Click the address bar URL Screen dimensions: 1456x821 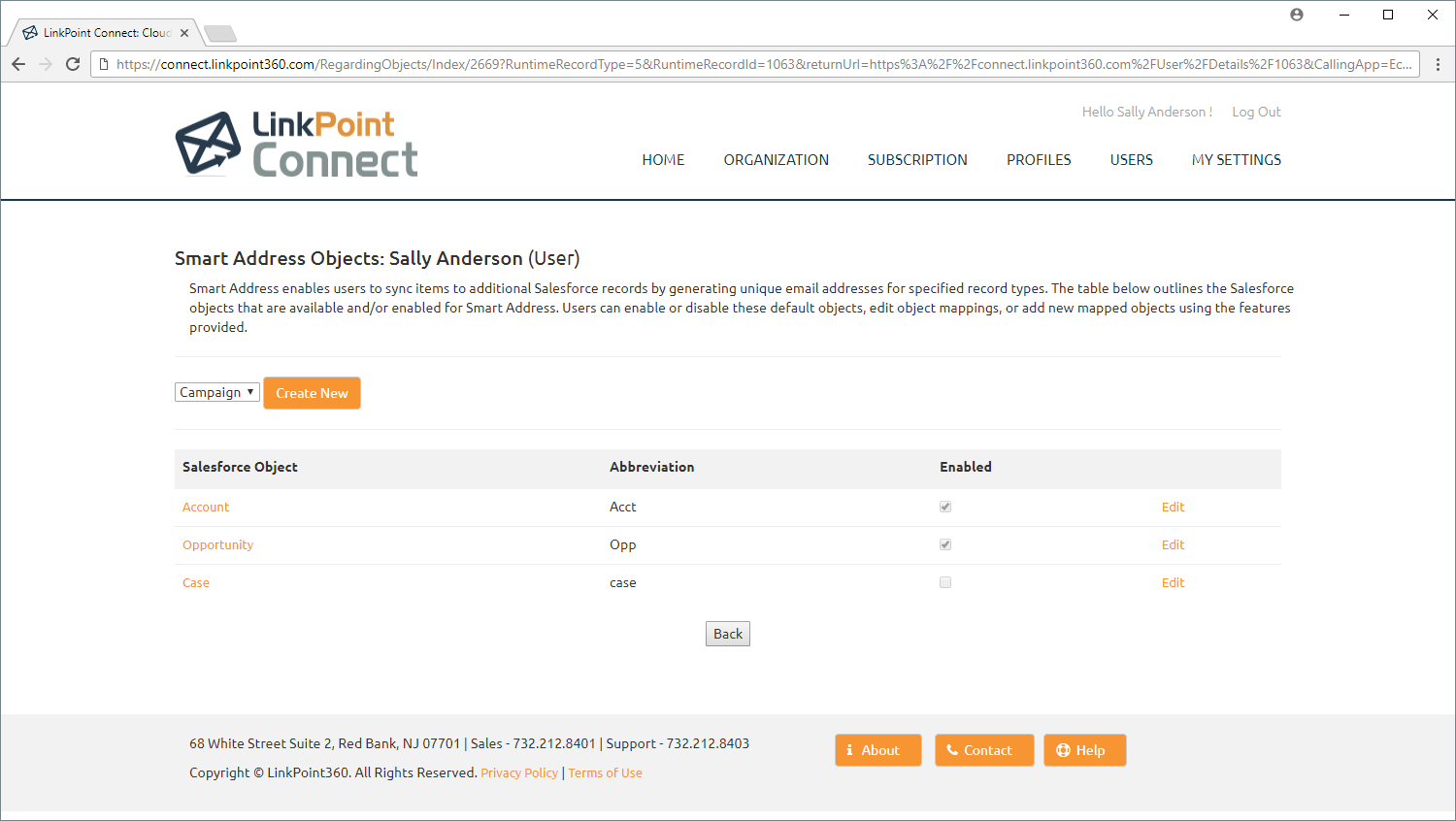click(x=763, y=64)
